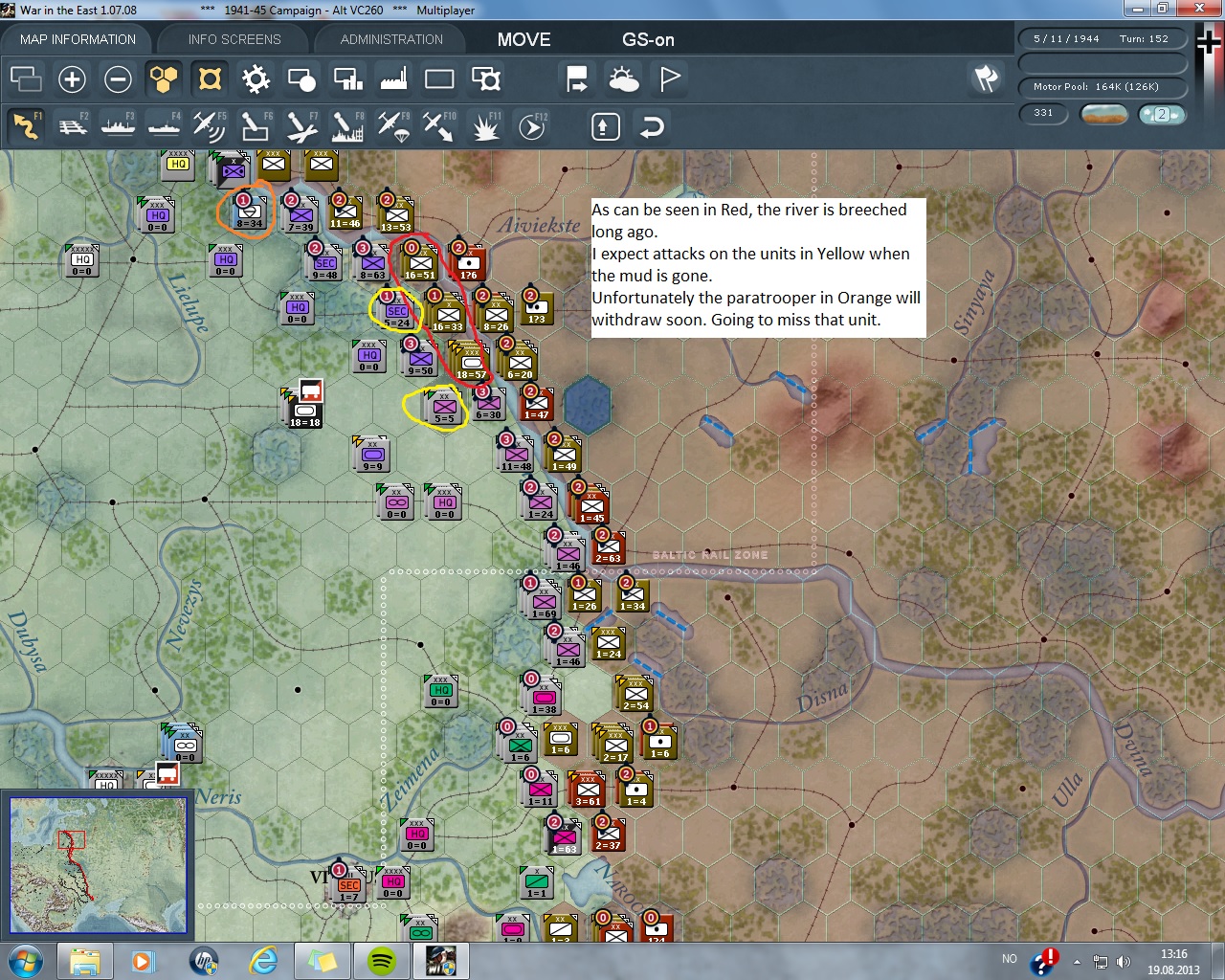Zoom in the map with plus icon
The height and width of the screenshot is (980, 1225).
[x=72, y=78]
